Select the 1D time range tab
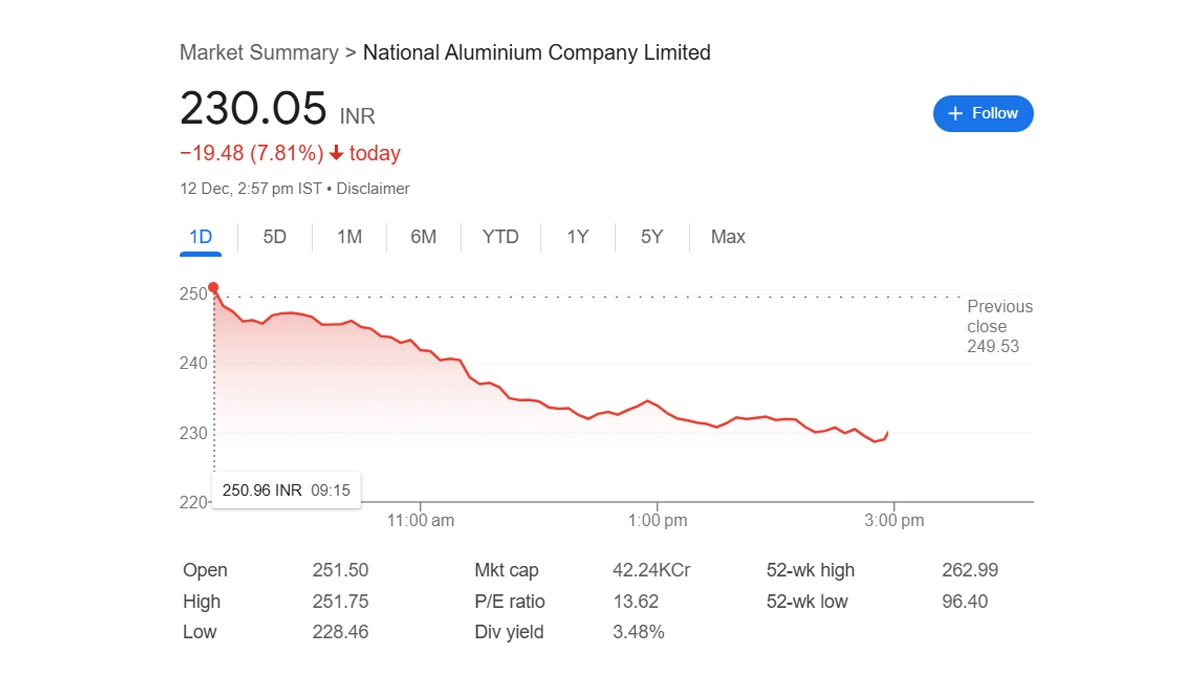The image size is (1200, 675). point(201,237)
